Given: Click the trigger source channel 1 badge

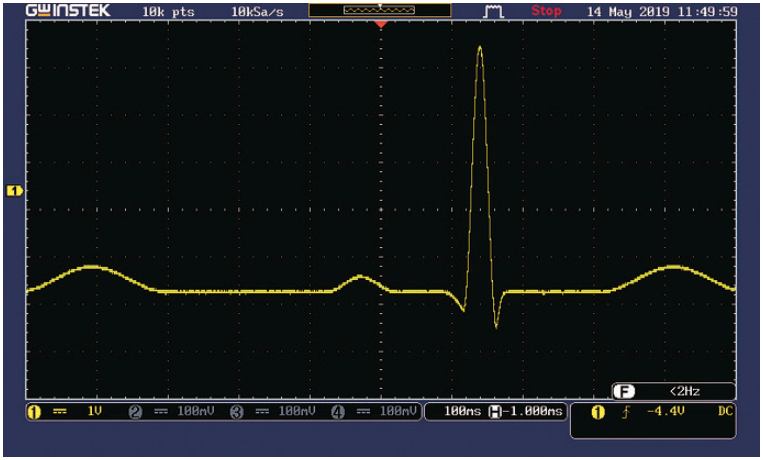Looking at the screenshot, I should 598,412.
